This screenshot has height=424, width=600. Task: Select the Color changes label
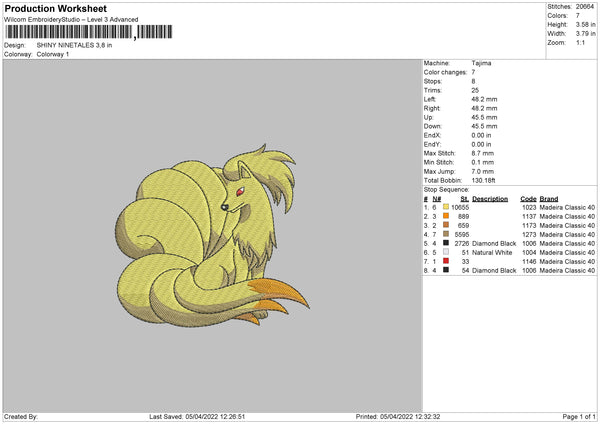[x=445, y=72]
